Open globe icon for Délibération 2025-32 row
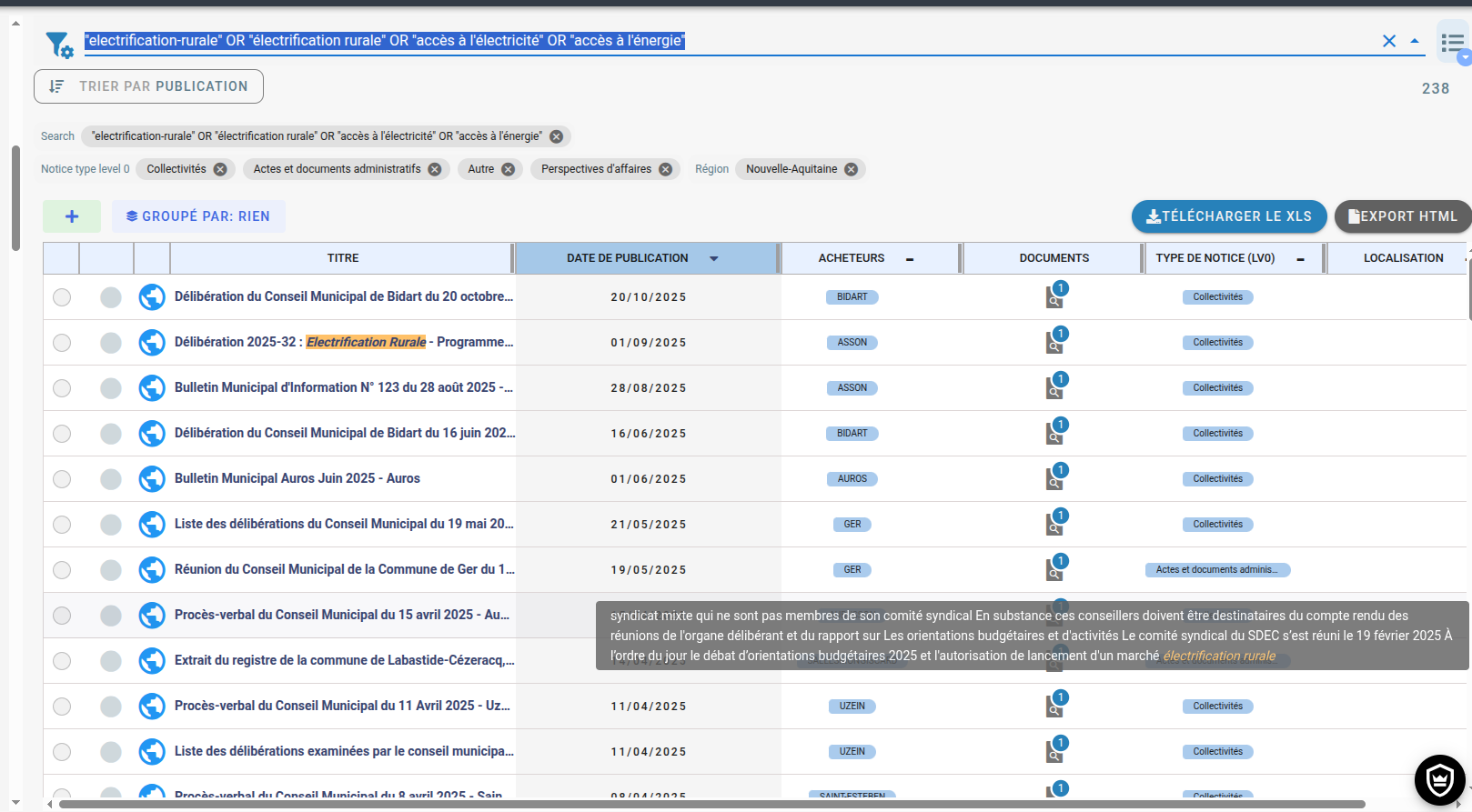 (152, 343)
